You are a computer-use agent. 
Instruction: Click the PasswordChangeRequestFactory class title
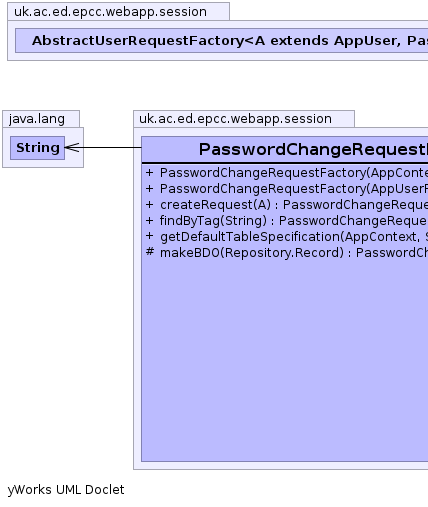click(313, 149)
